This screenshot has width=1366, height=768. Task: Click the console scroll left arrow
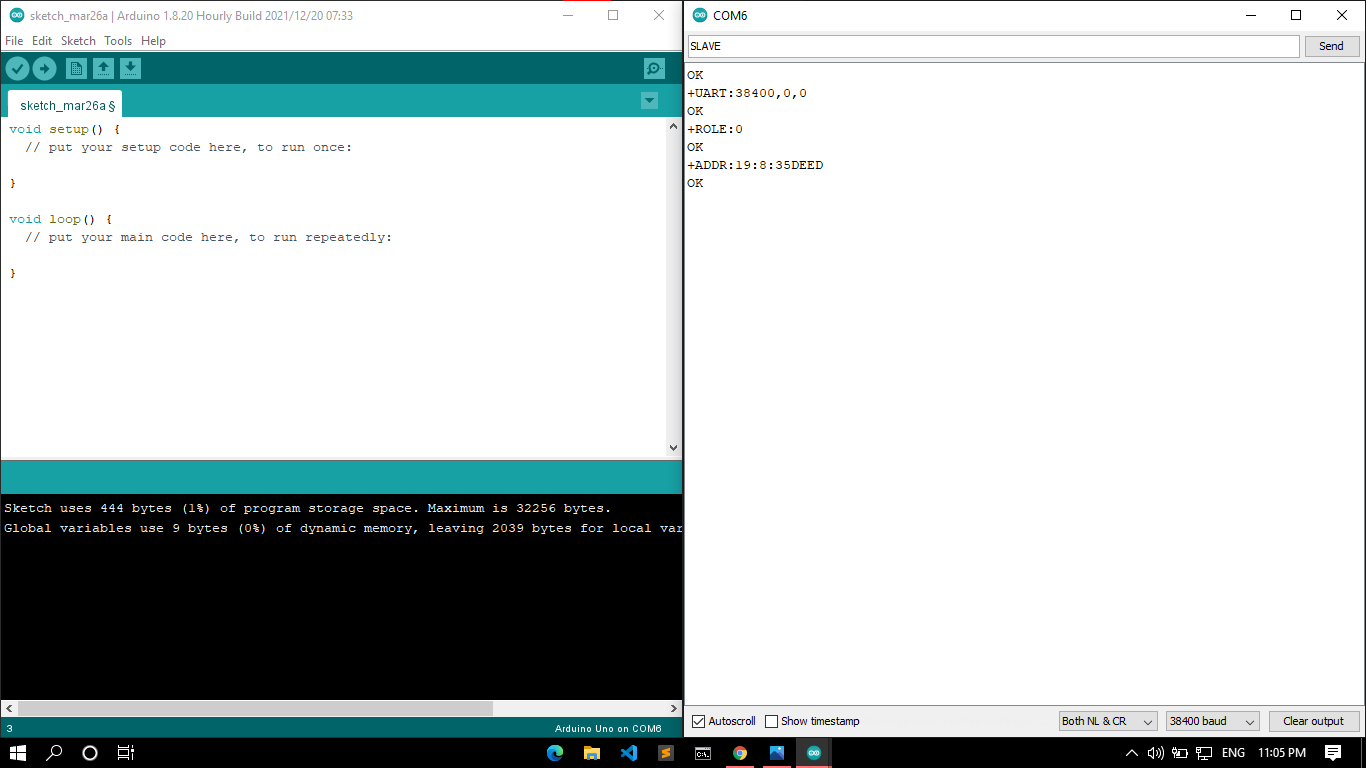coord(9,708)
